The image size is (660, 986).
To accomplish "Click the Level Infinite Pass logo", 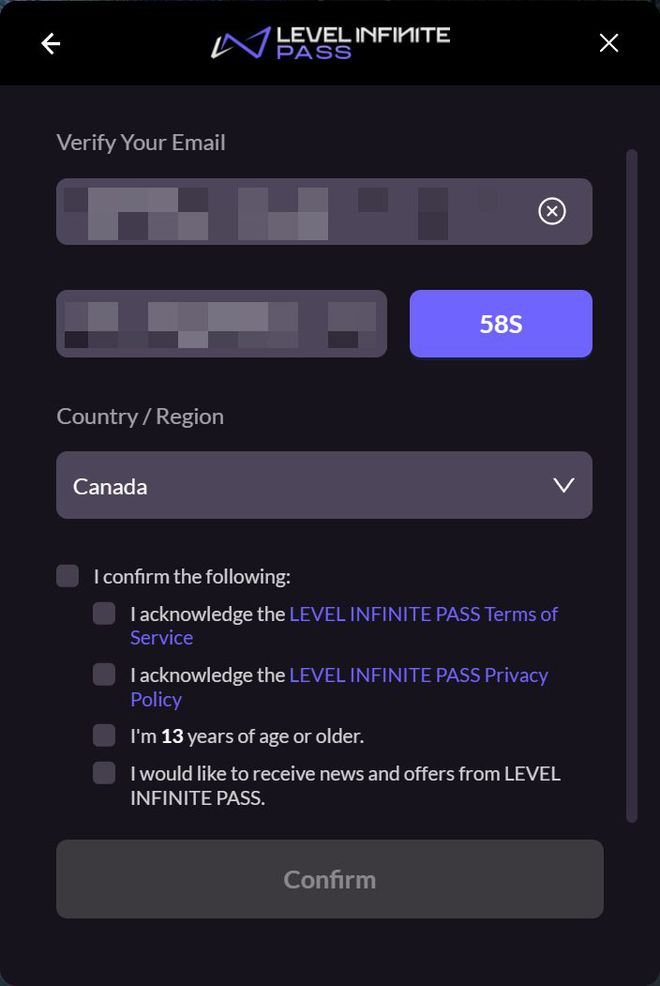I will pyautogui.click(x=330, y=43).
